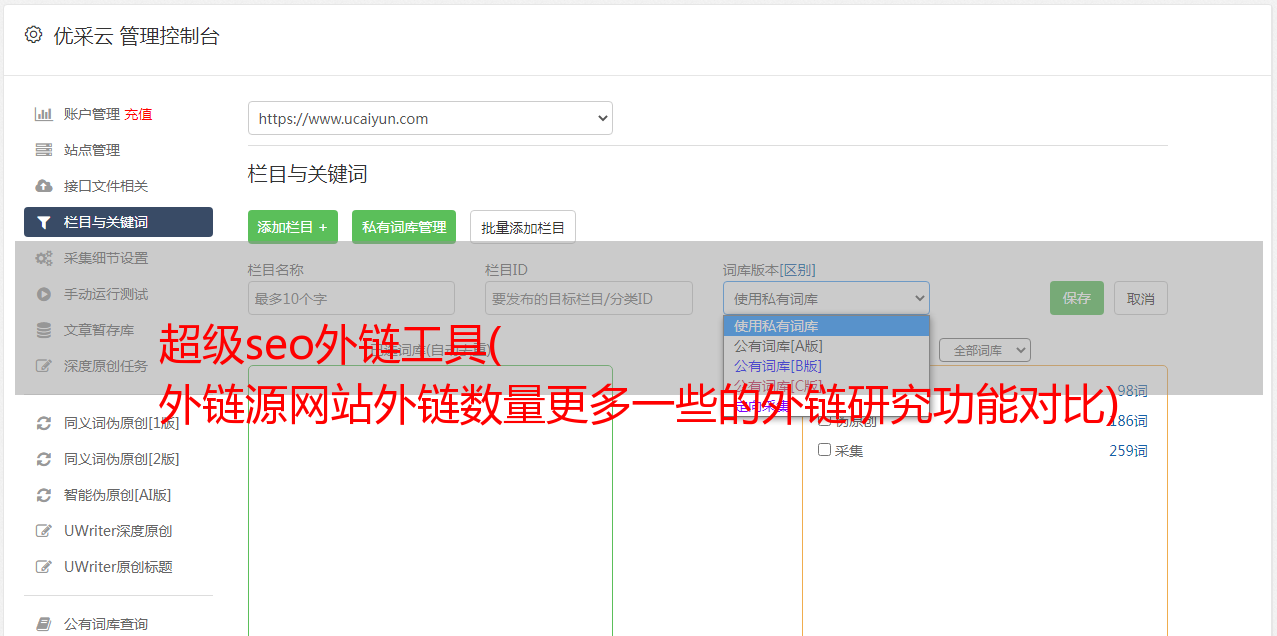Image resolution: width=1277 pixels, height=636 pixels.
Task: Click the red 充值 link
Action: pos(138,114)
